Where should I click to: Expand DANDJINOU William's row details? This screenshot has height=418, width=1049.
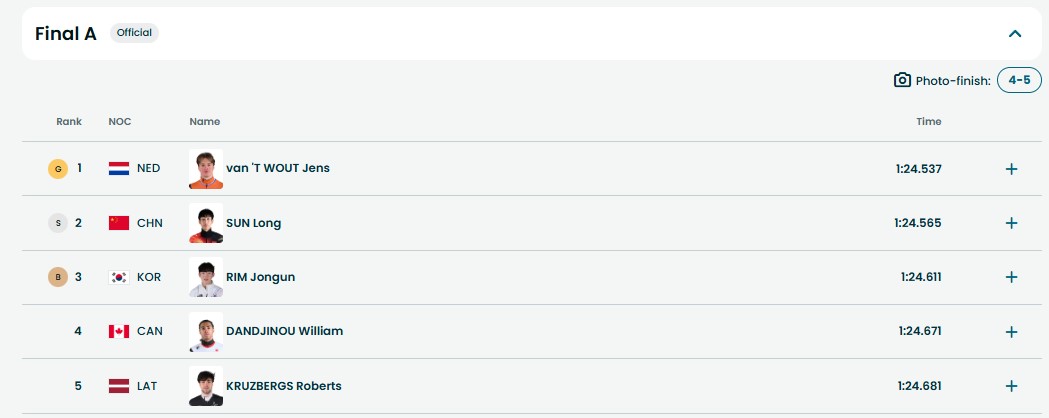[1011, 332]
